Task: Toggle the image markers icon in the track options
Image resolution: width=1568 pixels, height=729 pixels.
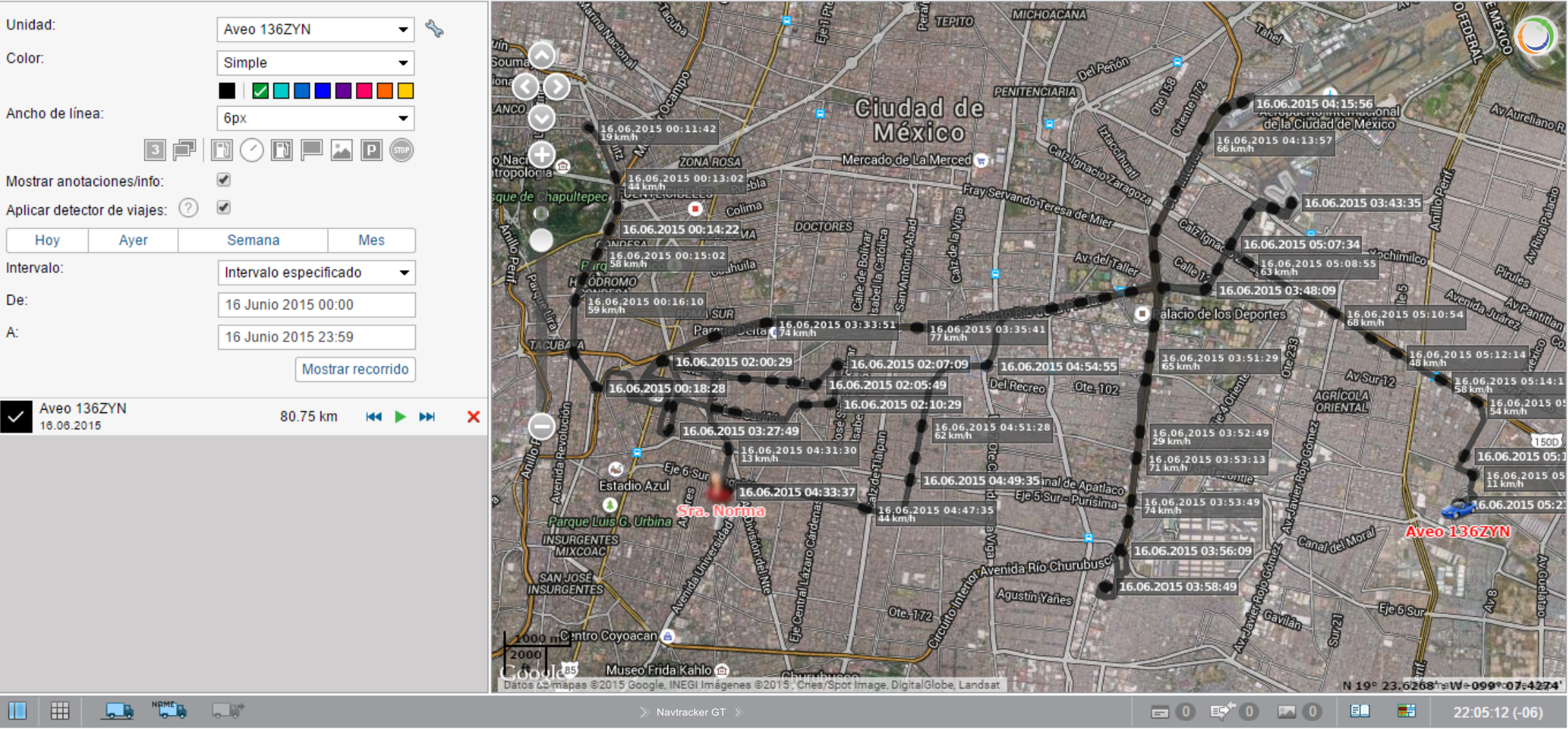Action: coord(341,150)
